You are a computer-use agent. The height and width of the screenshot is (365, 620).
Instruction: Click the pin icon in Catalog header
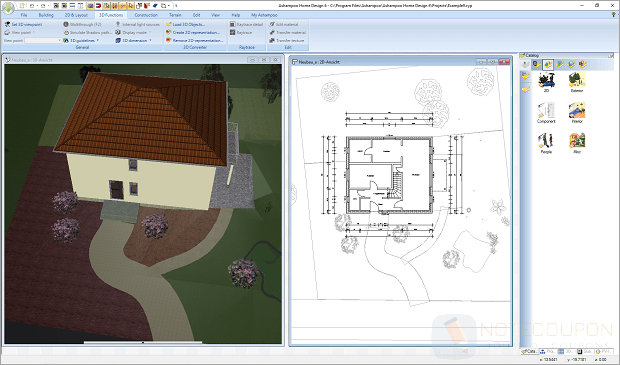click(x=611, y=56)
